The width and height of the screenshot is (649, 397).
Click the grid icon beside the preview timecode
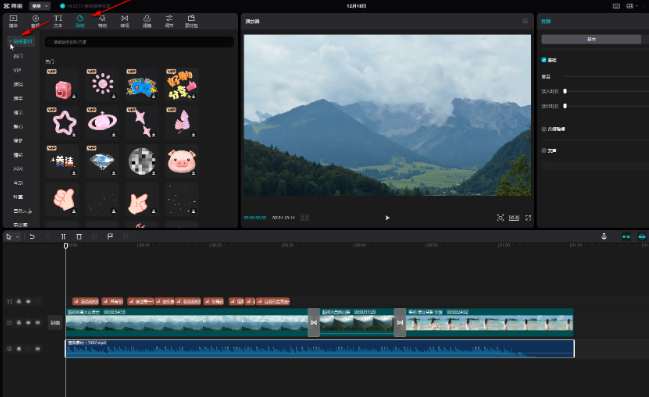coord(305,218)
